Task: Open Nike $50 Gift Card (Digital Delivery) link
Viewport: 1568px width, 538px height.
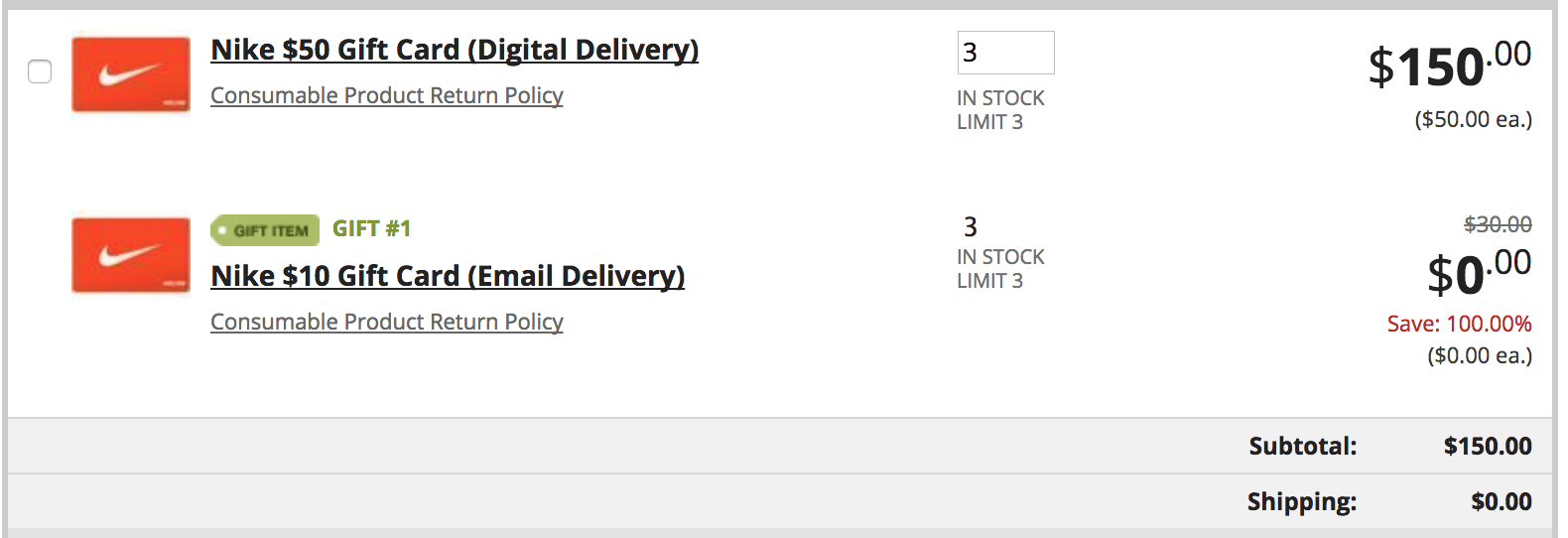Action: click(x=455, y=50)
